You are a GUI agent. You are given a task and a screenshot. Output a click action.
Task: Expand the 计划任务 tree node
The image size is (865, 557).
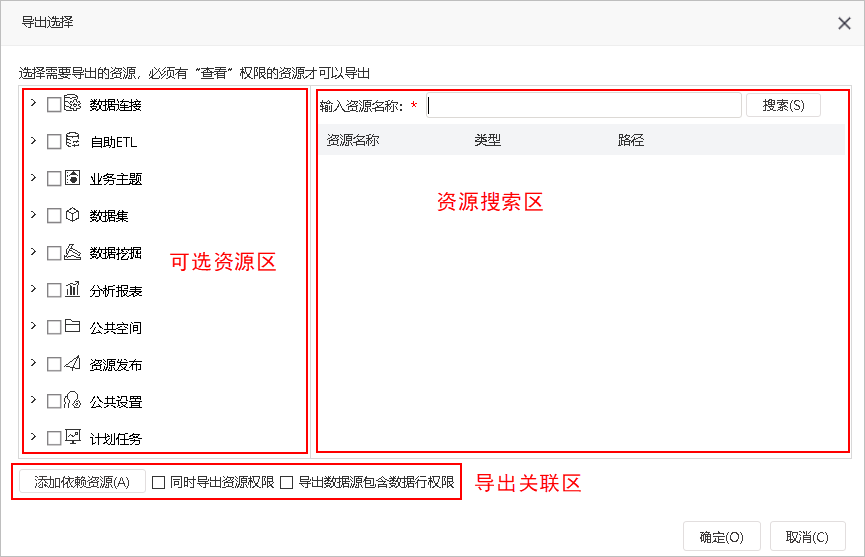(x=34, y=436)
